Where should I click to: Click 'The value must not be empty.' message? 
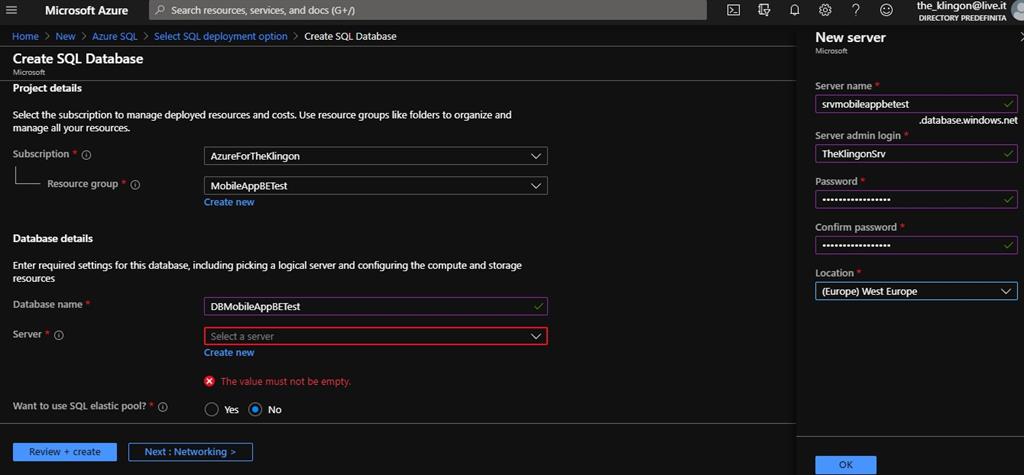pyautogui.click(x=285, y=381)
